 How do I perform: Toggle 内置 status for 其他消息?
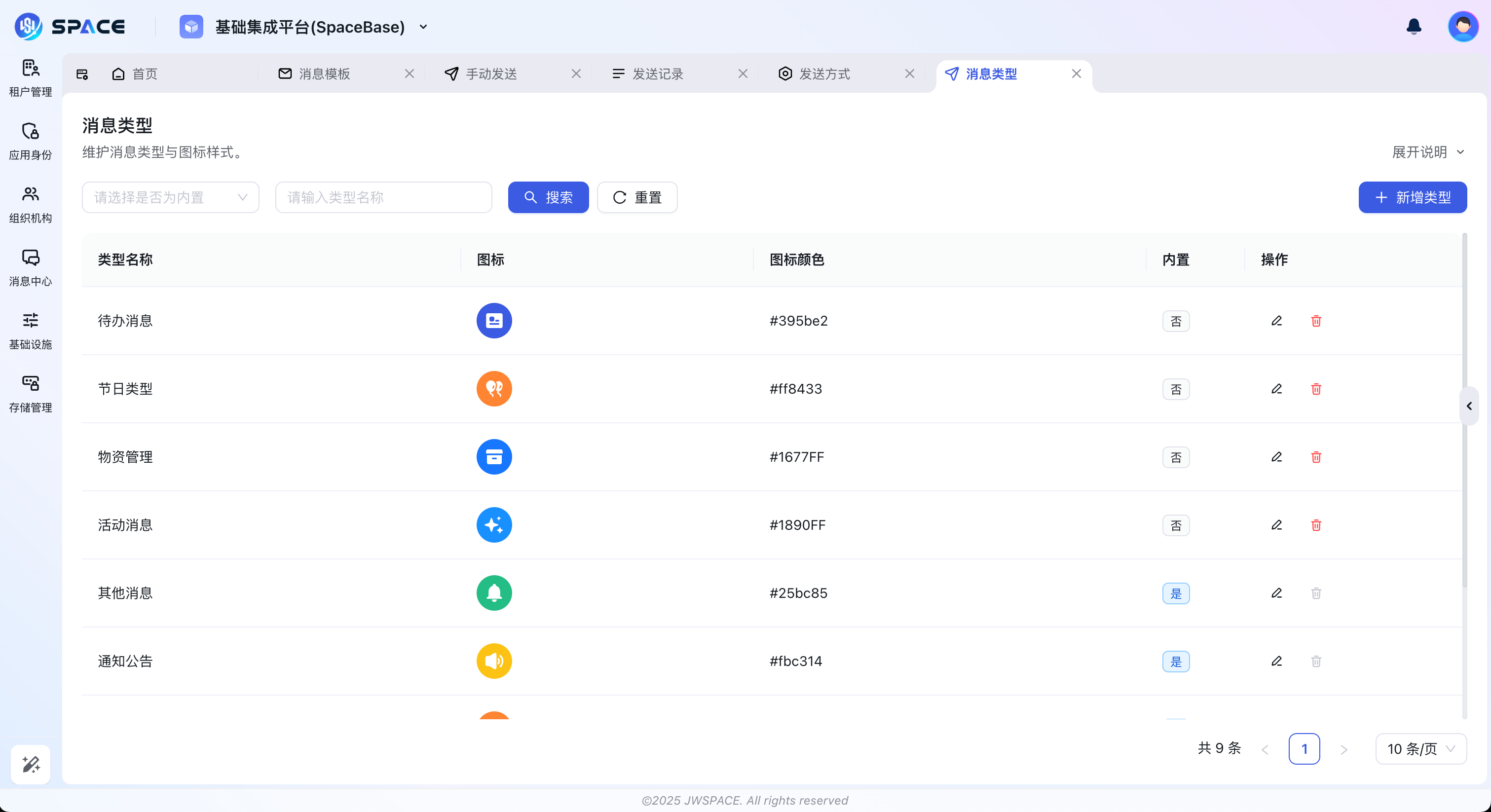click(x=1176, y=593)
